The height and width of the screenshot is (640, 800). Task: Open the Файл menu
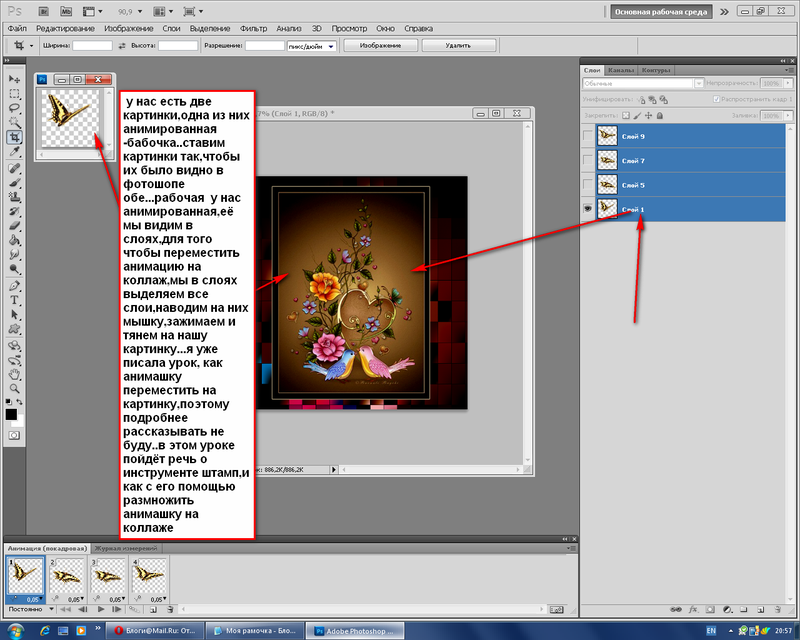17,29
